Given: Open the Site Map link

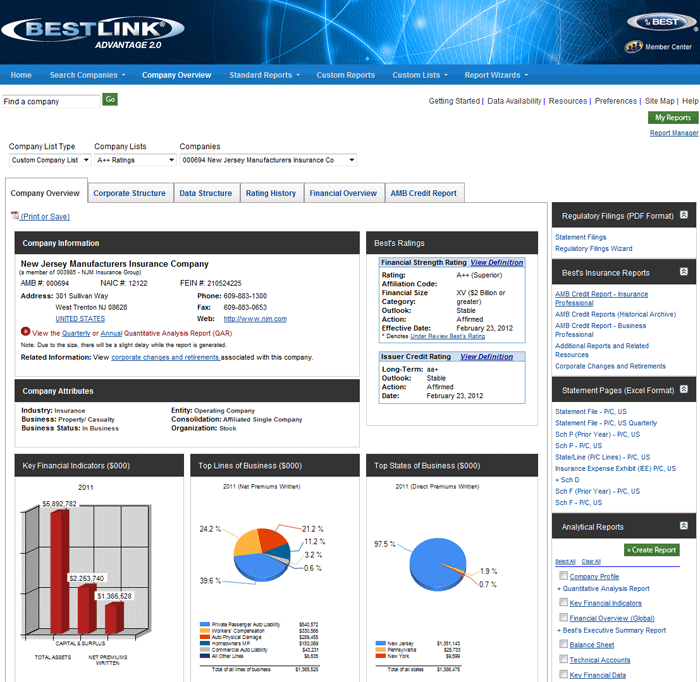Looking at the screenshot, I should point(659,101).
